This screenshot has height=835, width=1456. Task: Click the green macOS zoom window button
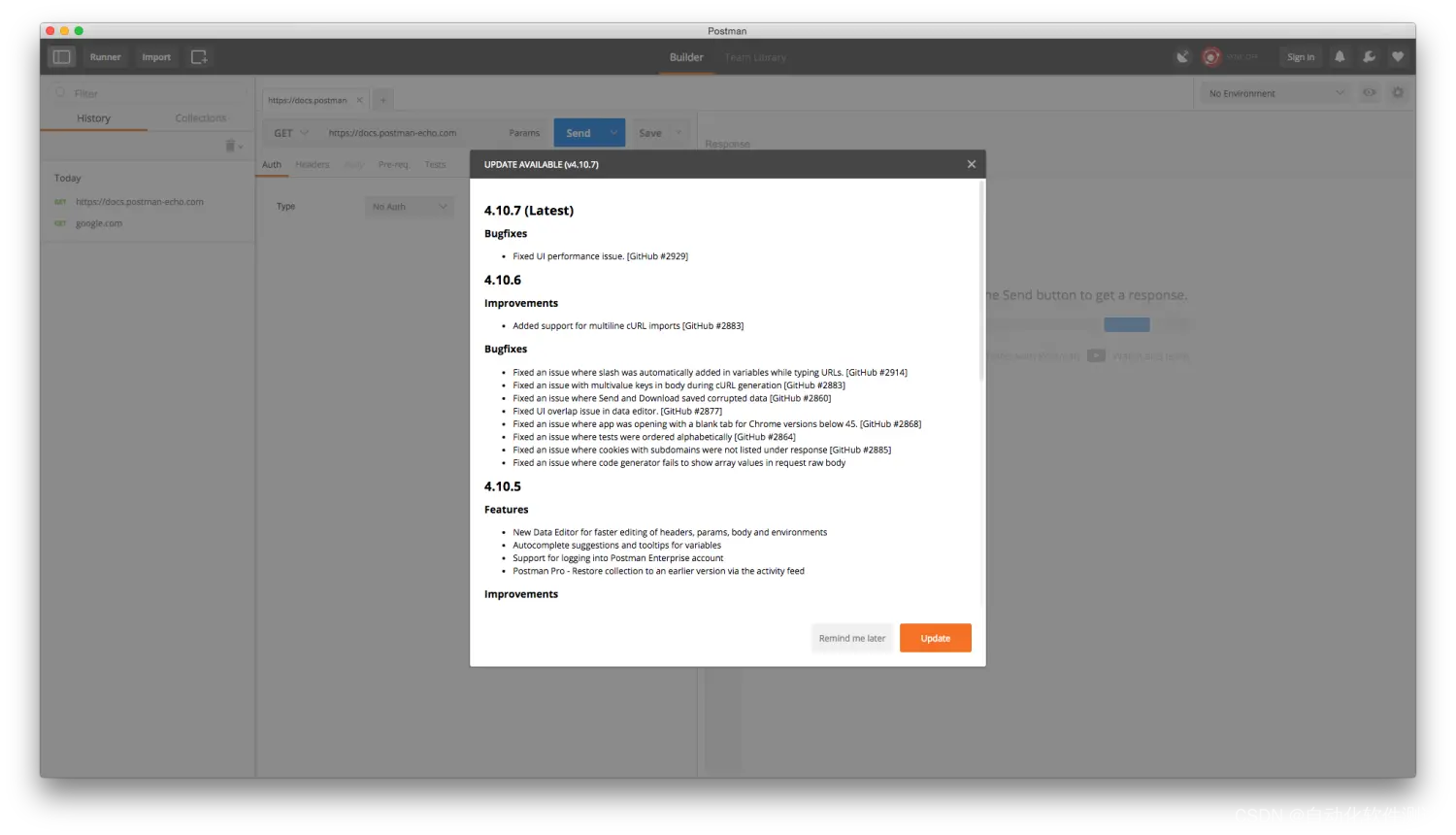click(x=80, y=31)
